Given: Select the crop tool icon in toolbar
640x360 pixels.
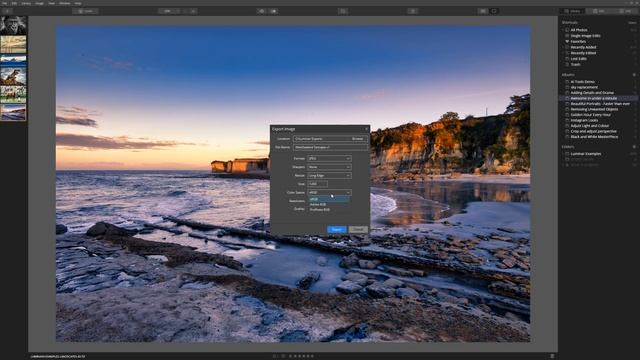Looking at the screenshot, I should click(x=343, y=11).
